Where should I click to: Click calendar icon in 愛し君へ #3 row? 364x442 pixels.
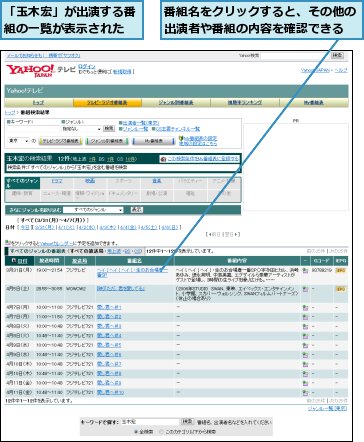pos(305,327)
